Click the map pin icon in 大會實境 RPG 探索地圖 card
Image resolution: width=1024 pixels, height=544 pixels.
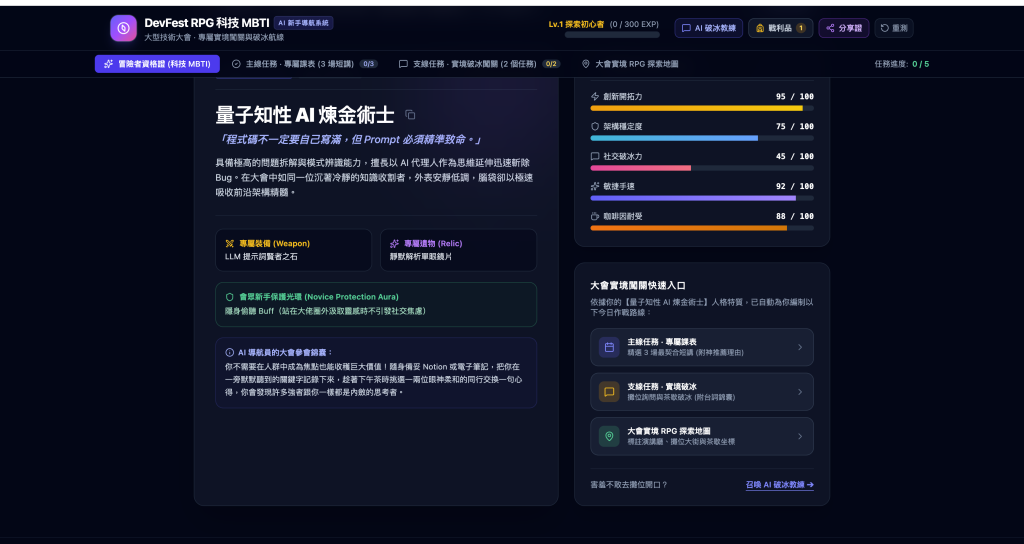(609, 436)
